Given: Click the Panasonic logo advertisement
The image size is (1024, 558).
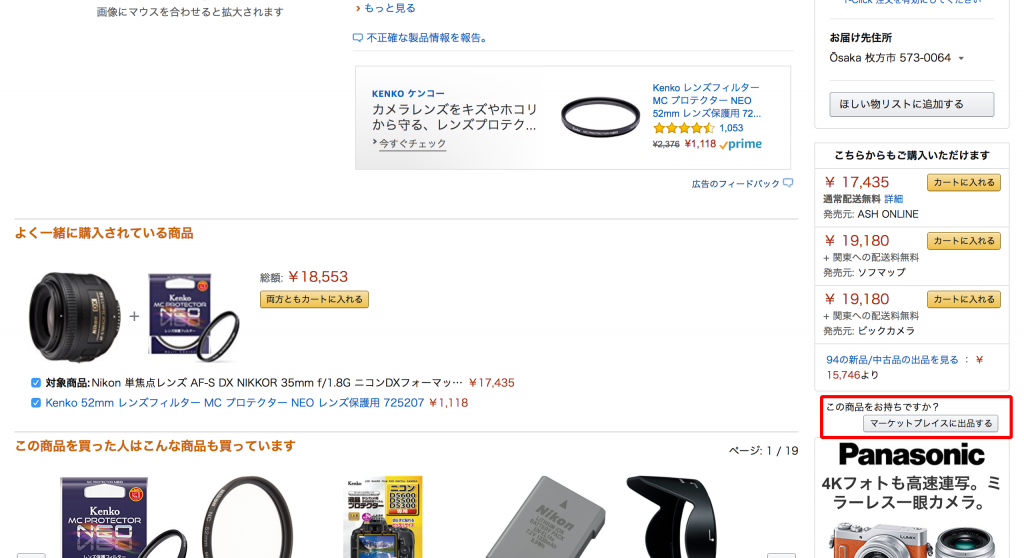Looking at the screenshot, I should click(x=912, y=455).
